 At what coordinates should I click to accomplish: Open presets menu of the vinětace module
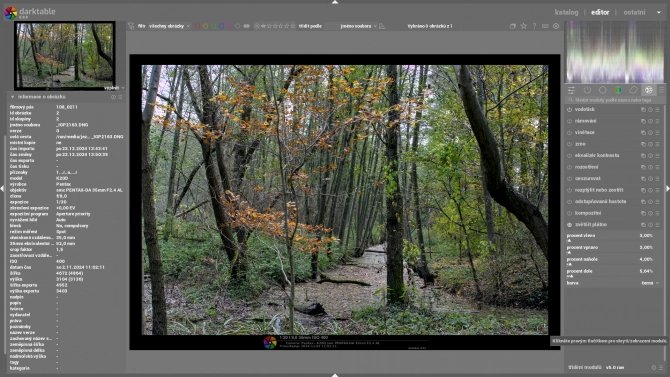pyautogui.click(x=658, y=133)
